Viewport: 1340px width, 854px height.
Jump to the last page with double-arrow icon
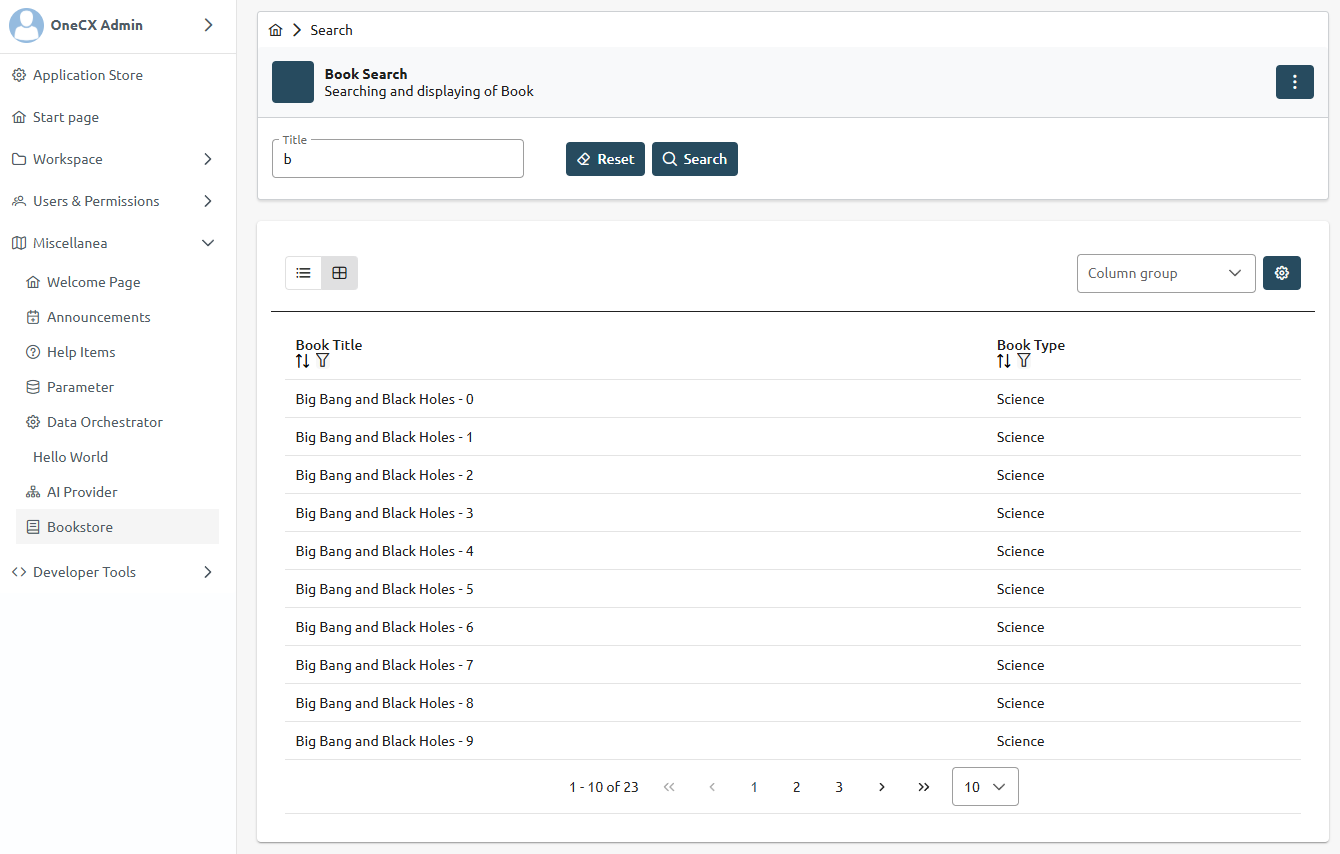pyautogui.click(x=923, y=787)
